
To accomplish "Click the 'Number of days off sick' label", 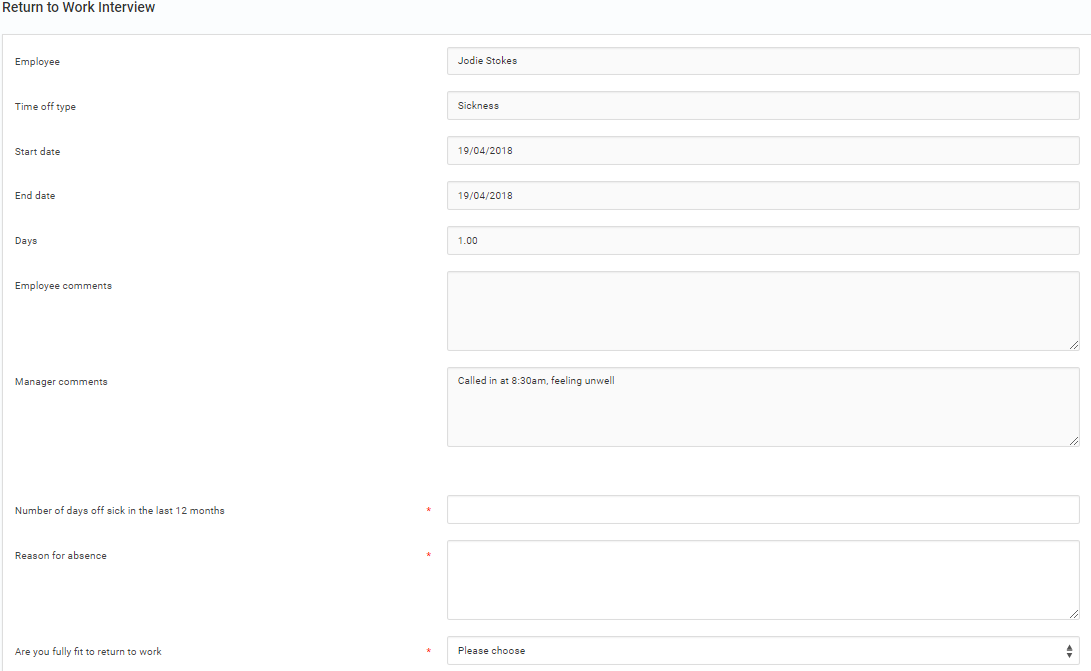I will tap(120, 511).
